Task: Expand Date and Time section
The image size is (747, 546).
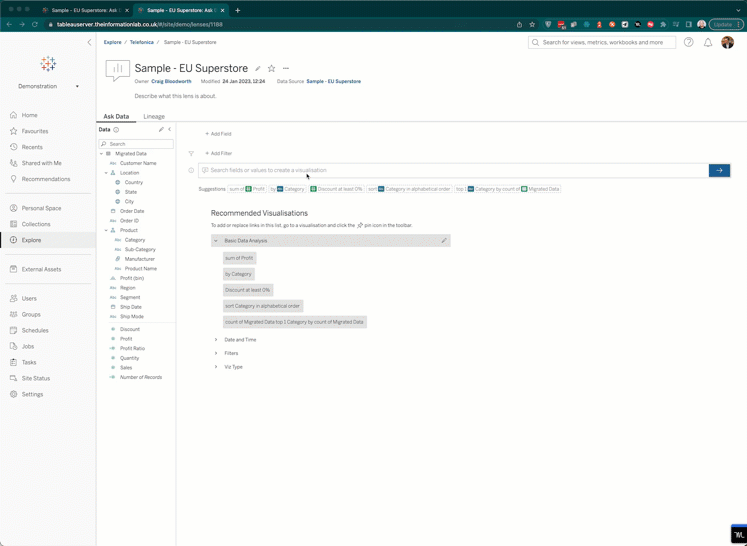Action: (x=216, y=340)
